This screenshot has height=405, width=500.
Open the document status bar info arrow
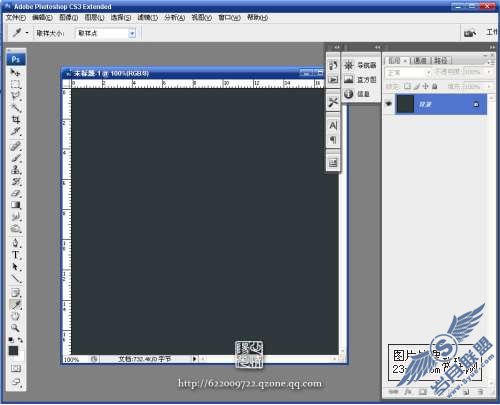[x=194, y=359]
